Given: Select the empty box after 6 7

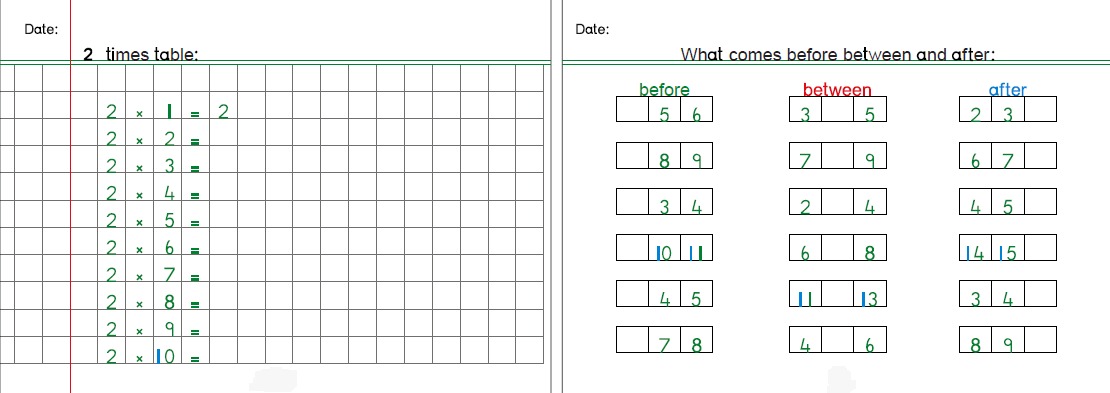Looking at the screenshot, I should pos(1040,155).
